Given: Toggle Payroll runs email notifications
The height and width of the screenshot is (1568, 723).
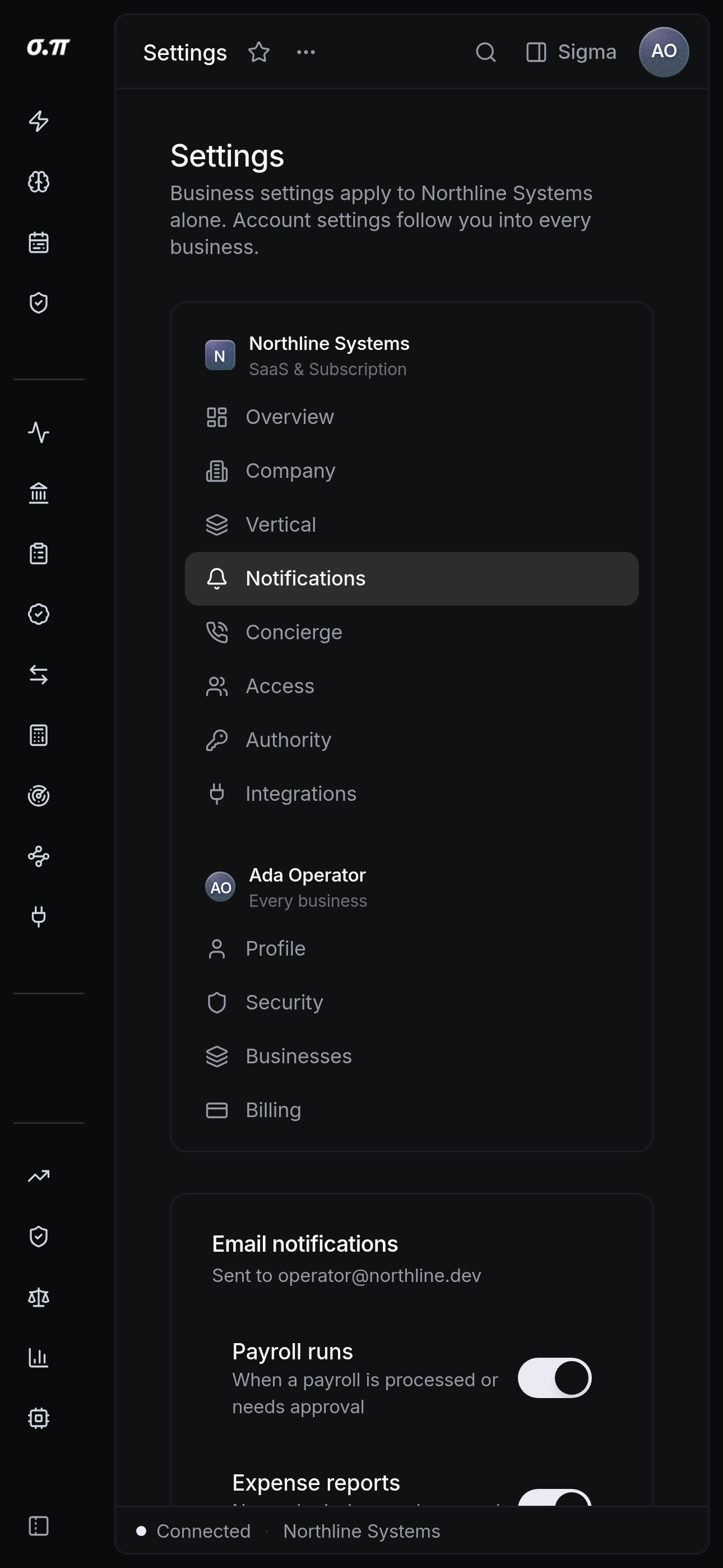Looking at the screenshot, I should point(554,1378).
